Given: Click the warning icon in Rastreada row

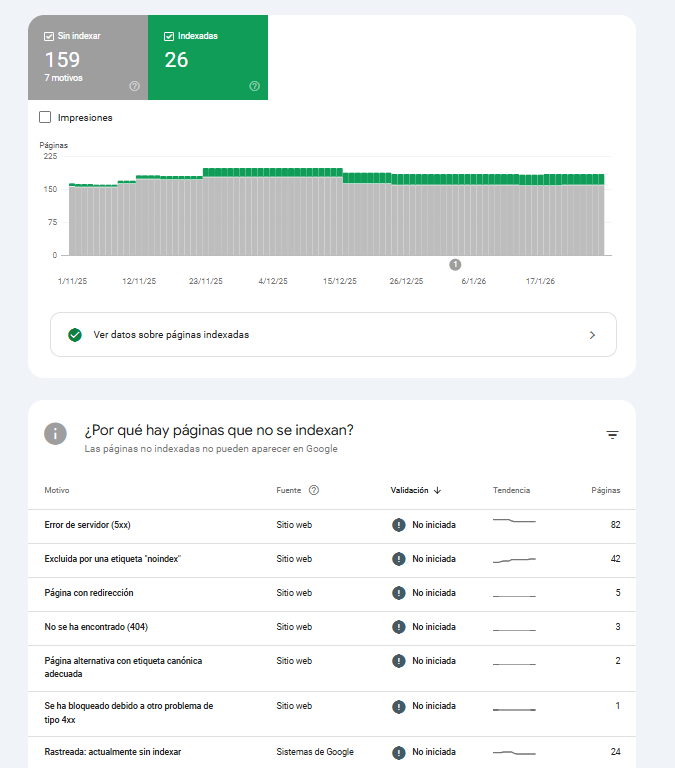Looking at the screenshot, I should pyautogui.click(x=399, y=752).
